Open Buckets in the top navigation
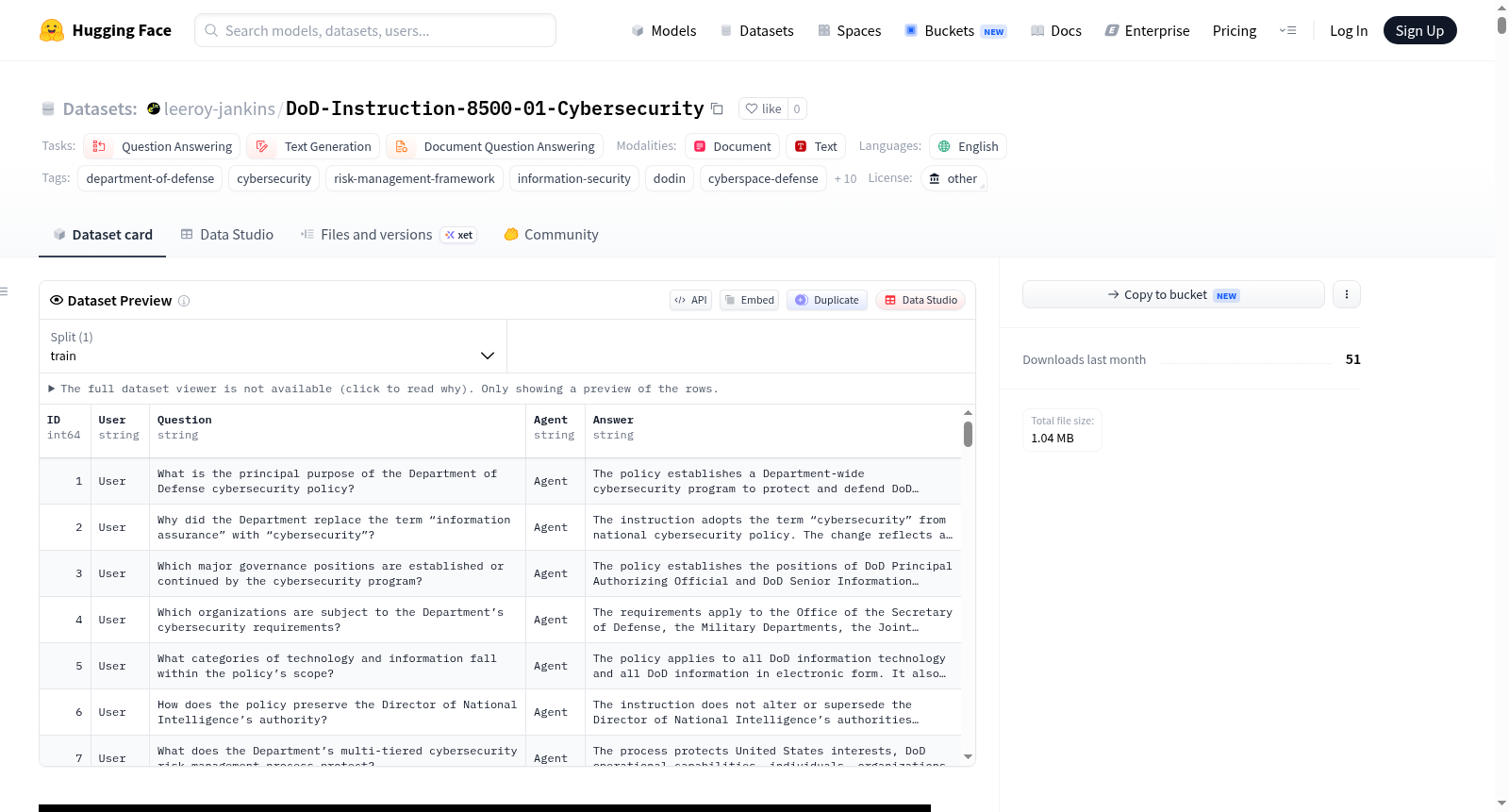 955,30
